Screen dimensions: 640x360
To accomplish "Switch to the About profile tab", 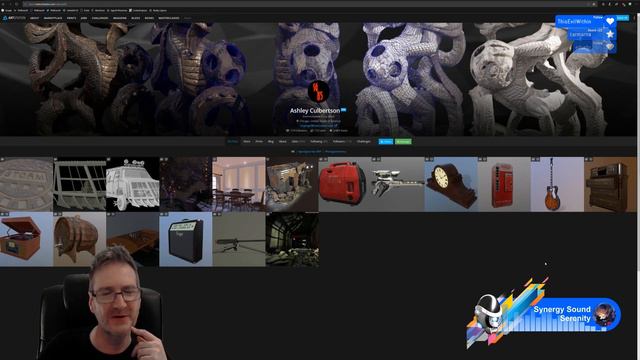I will tap(282, 142).
